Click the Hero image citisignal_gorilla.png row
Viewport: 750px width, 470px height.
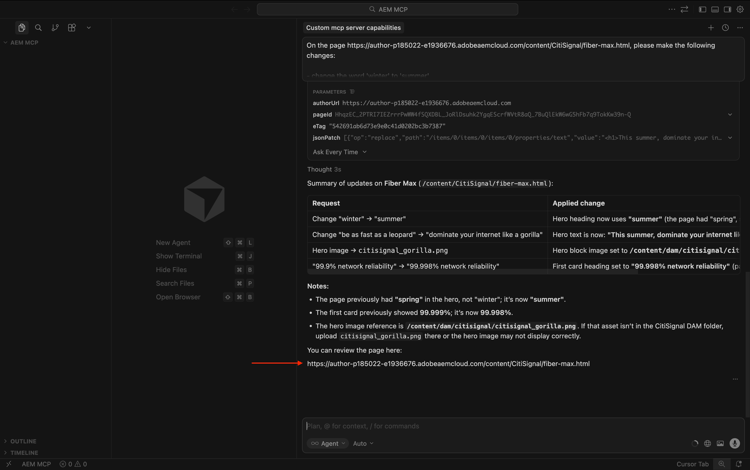(523, 251)
